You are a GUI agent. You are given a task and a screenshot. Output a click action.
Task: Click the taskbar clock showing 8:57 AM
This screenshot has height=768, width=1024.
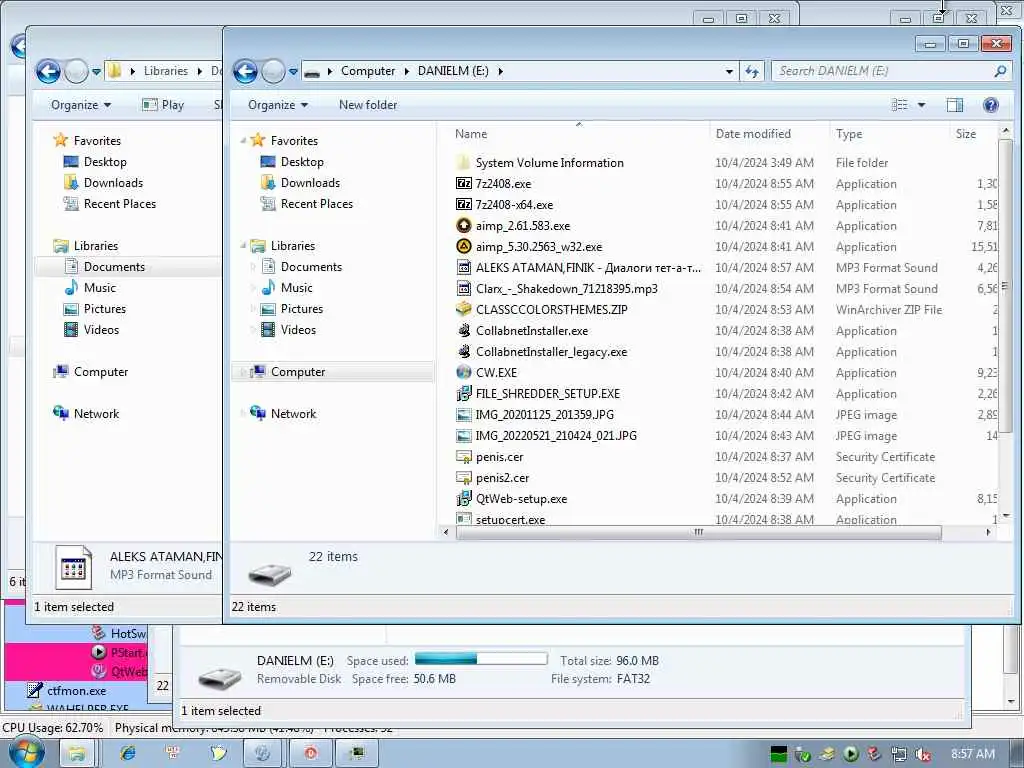973,754
